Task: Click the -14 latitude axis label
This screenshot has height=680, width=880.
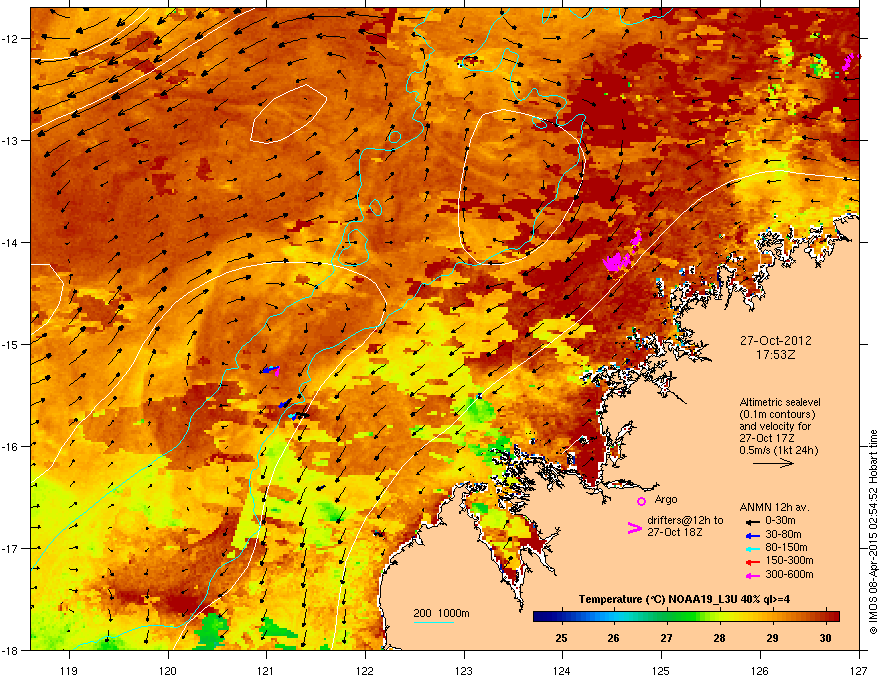Action: pyautogui.click(x=10, y=242)
